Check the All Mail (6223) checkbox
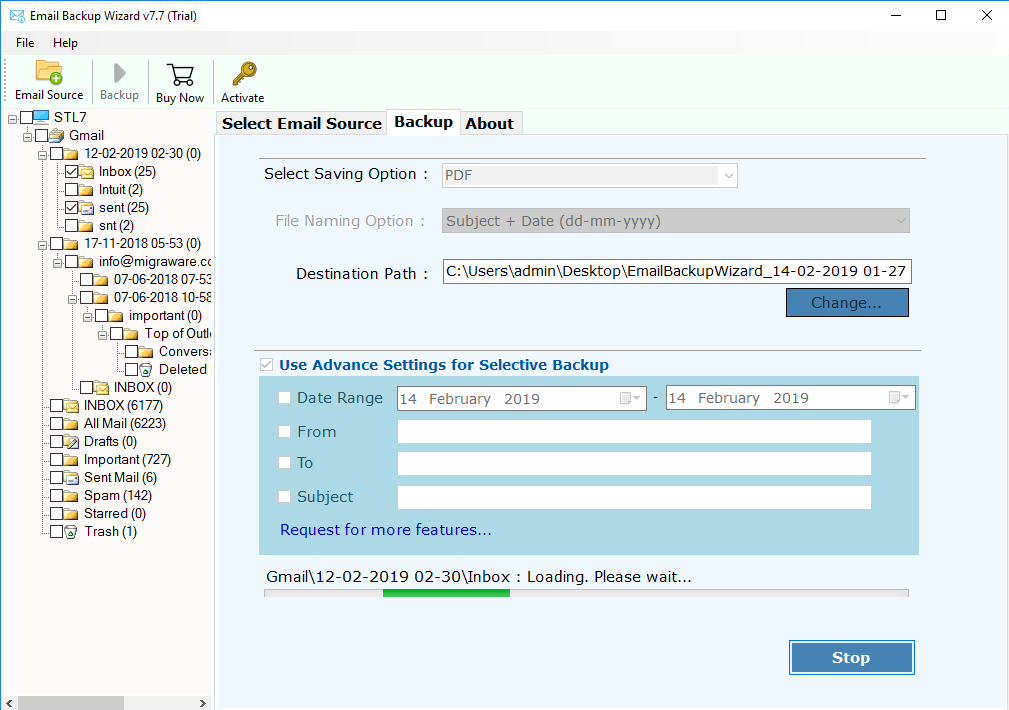The image size is (1009, 710). (56, 424)
